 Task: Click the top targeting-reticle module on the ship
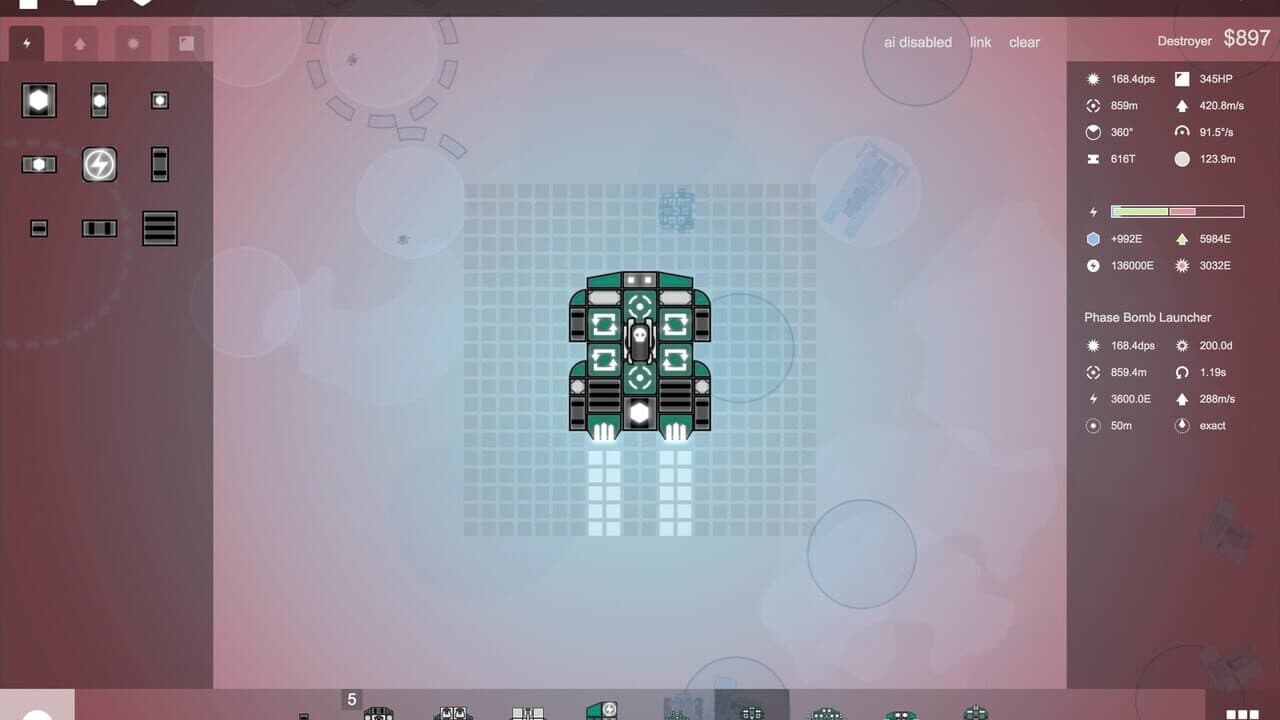tap(640, 305)
